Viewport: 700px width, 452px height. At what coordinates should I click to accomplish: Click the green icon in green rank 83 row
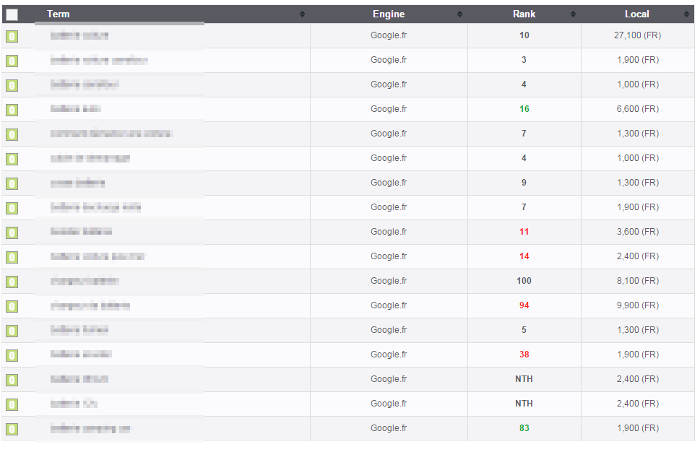[12, 429]
